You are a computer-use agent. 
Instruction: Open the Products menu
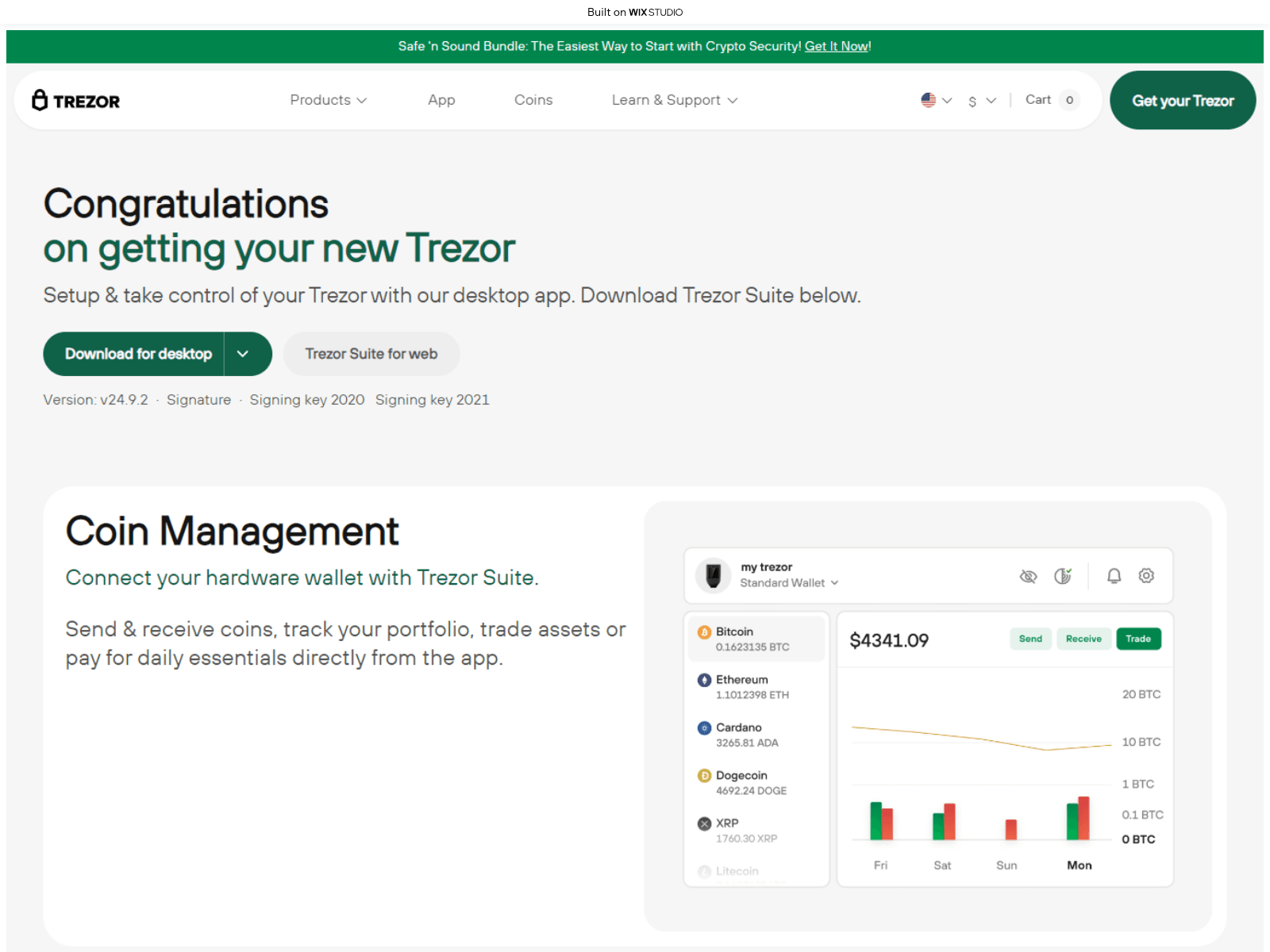[x=328, y=100]
